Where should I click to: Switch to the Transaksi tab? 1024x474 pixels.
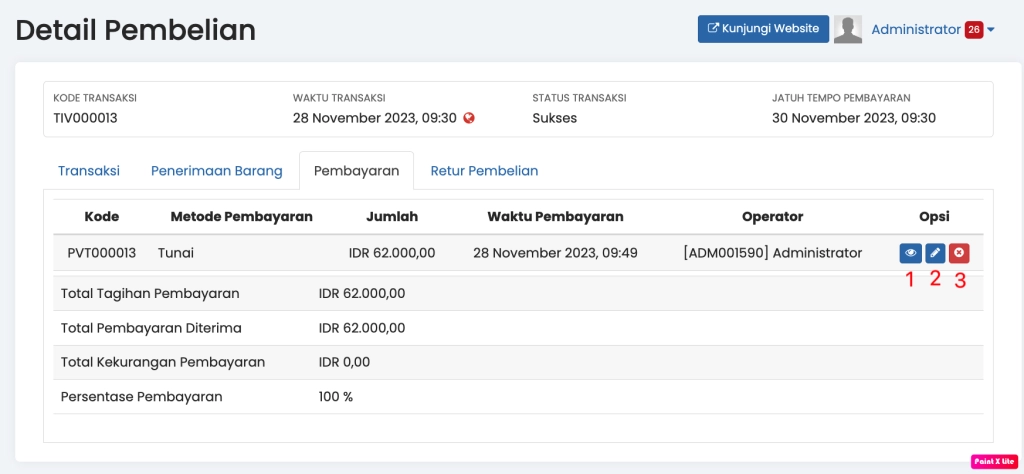point(89,171)
